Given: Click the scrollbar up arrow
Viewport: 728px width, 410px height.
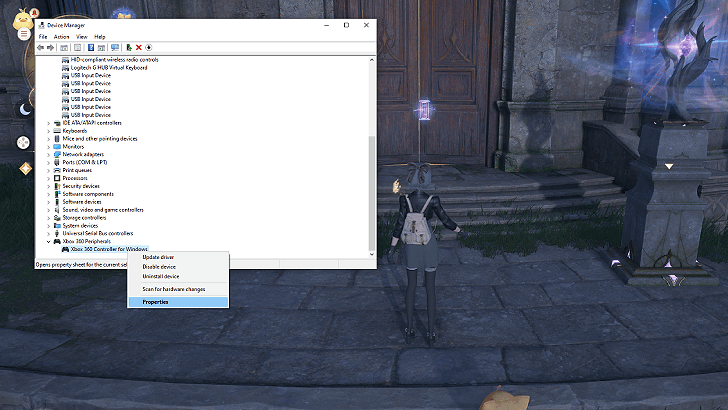Looking at the screenshot, I should (372, 60).
